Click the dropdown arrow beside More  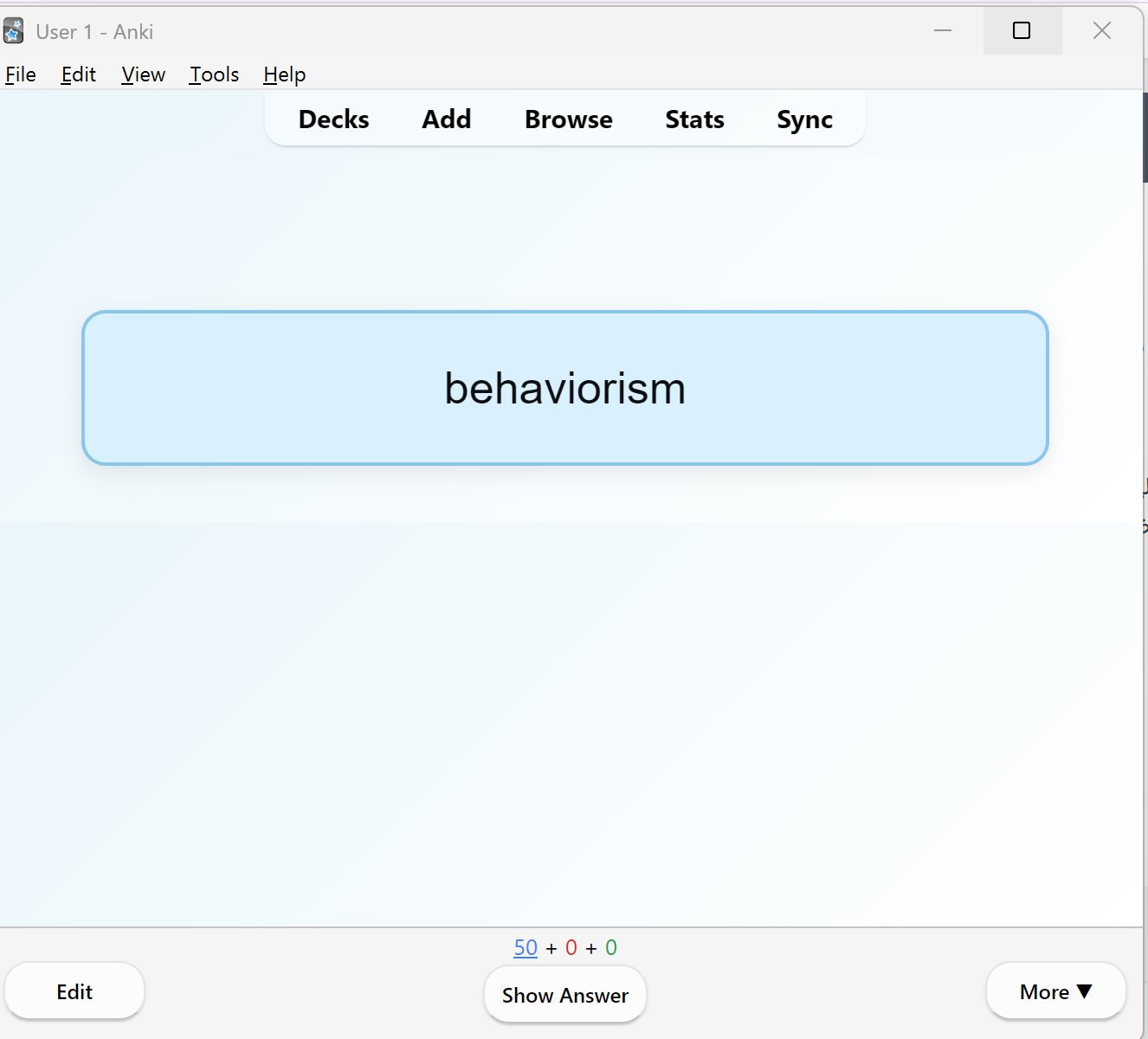(1084, 991)
